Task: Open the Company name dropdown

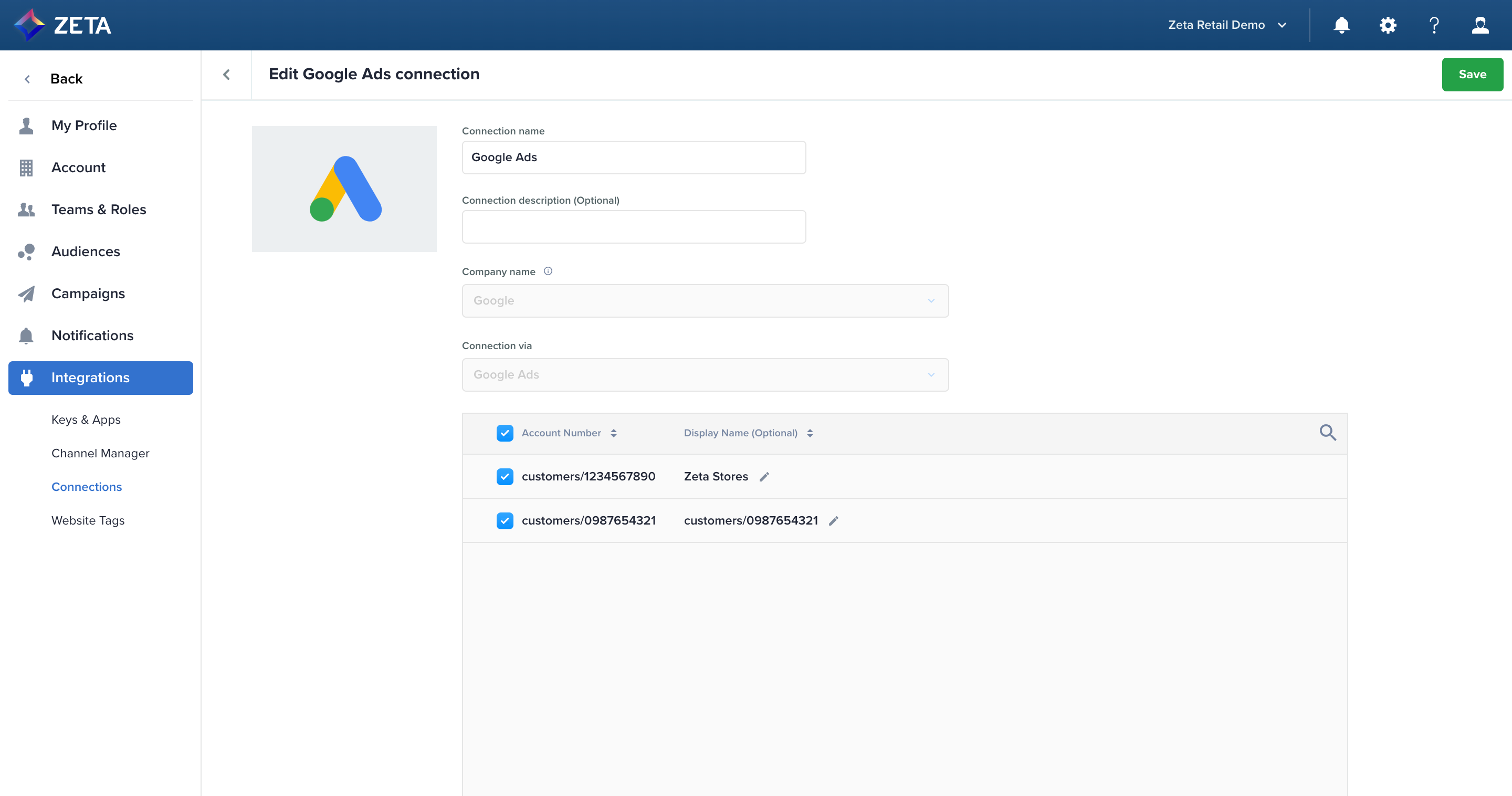Action: tap(705, 300)
